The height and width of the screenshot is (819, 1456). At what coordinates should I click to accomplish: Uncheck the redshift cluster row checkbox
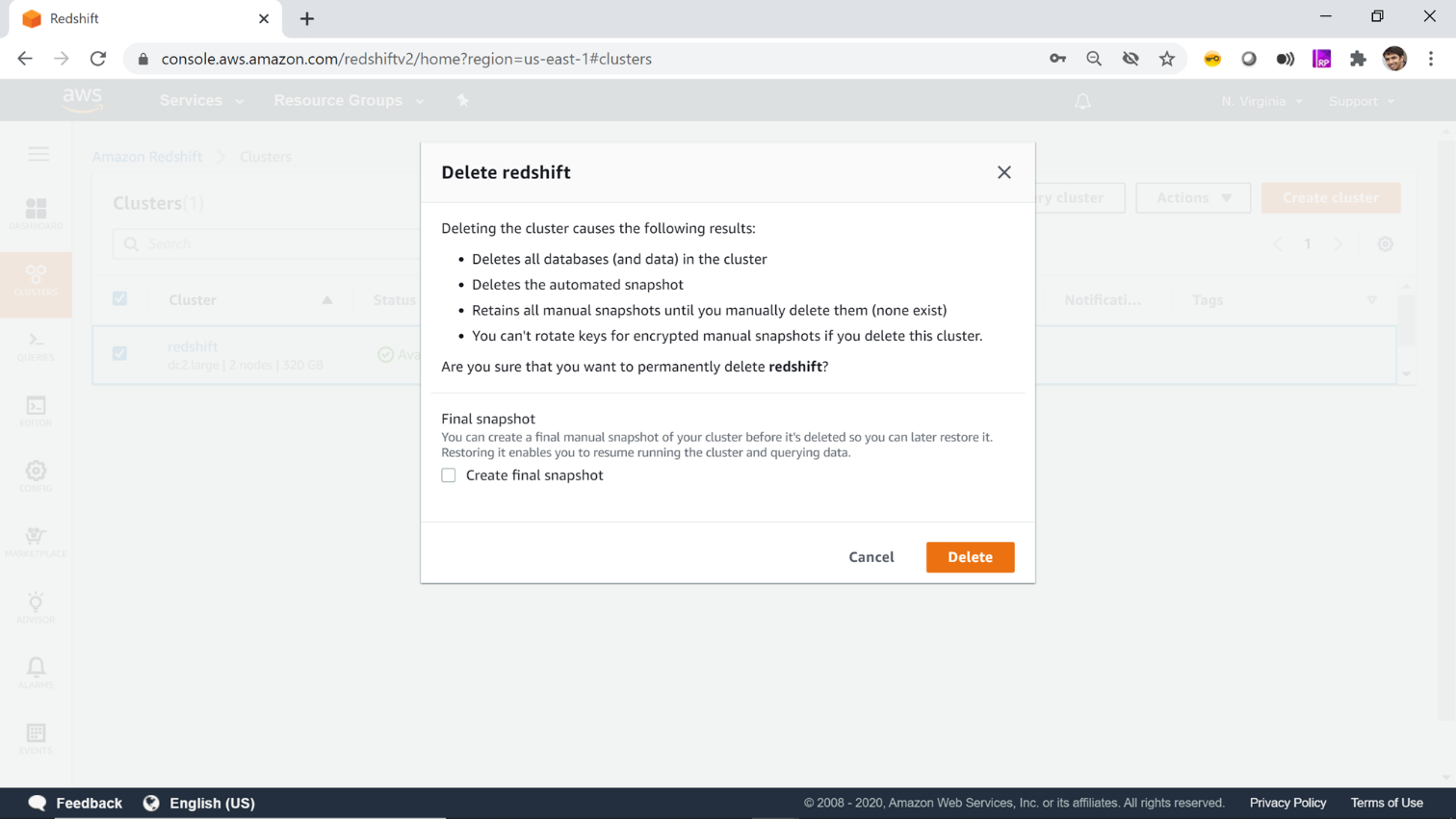click(x=119, y=353)
